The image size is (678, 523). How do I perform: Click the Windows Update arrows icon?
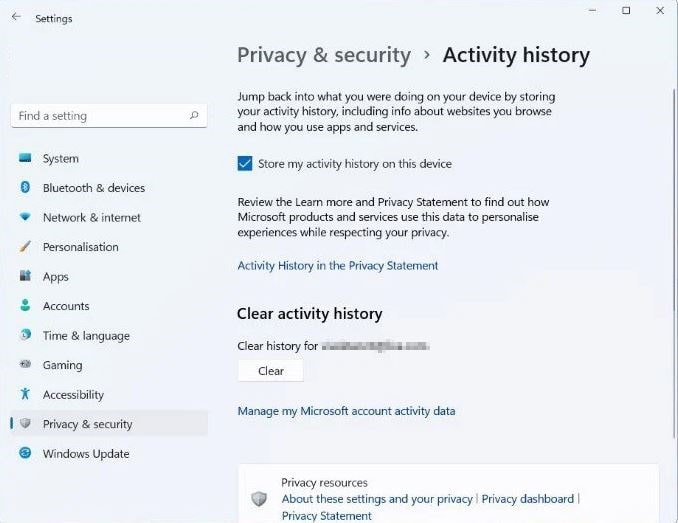click(x=25, y=454)
